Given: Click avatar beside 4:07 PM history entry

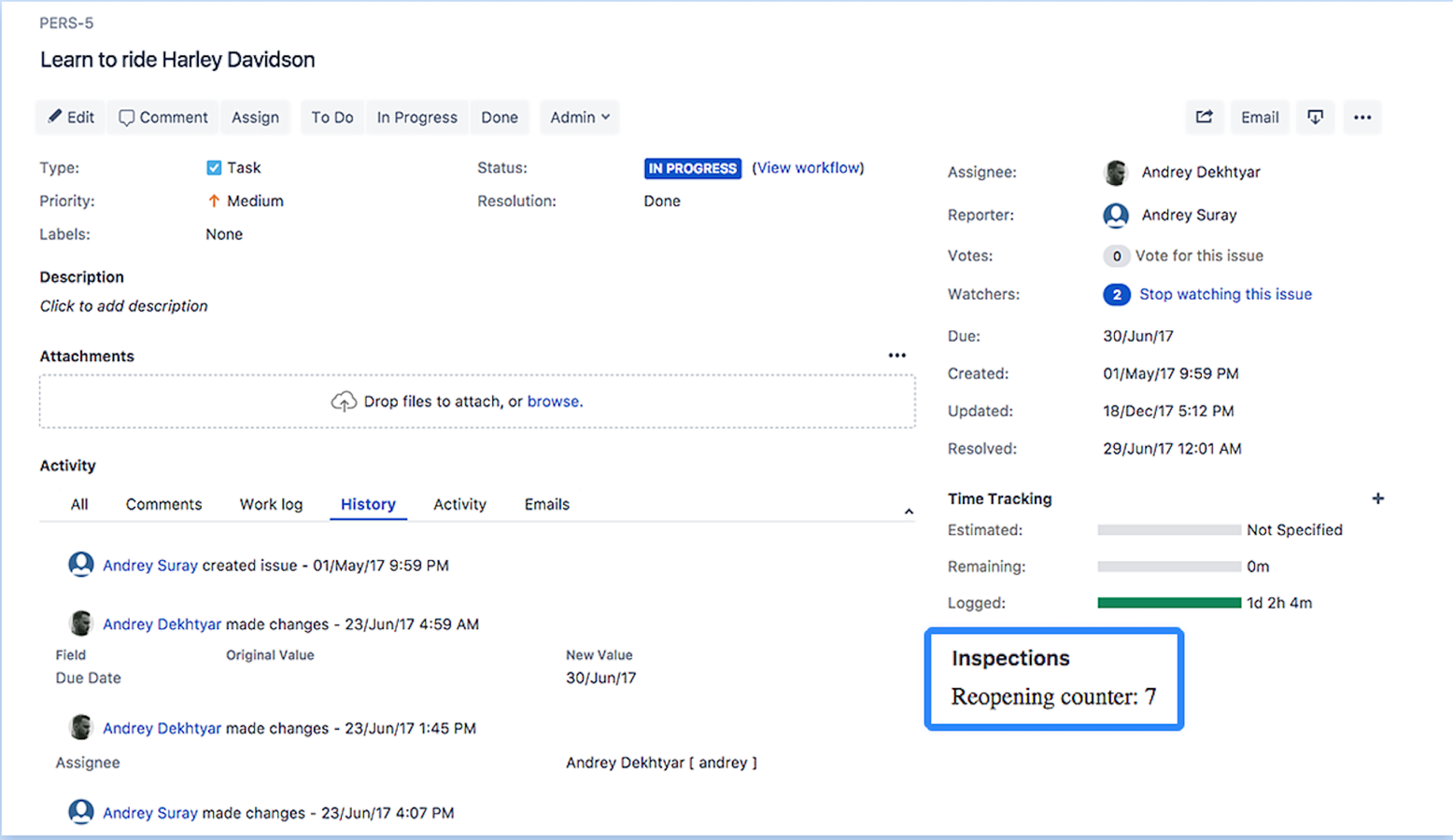Looking at the screenshot, I should tap(81, 812).
